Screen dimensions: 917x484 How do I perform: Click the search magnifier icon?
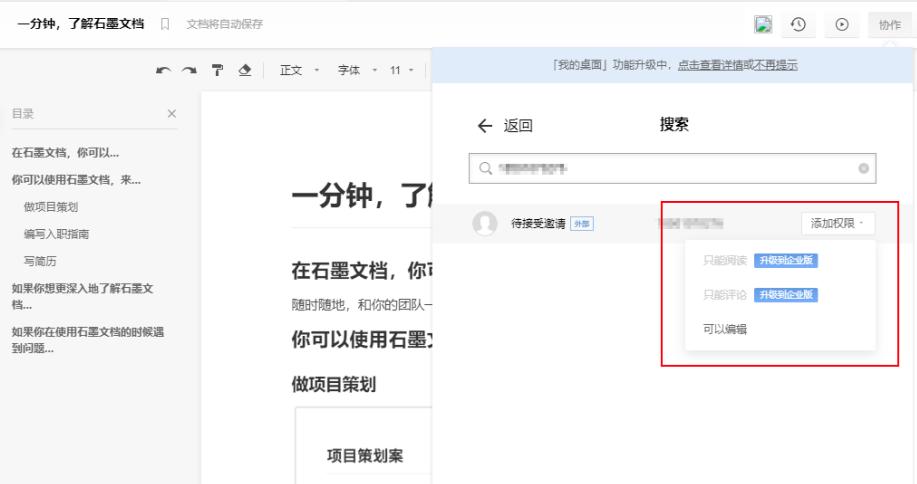coord(485,168)
